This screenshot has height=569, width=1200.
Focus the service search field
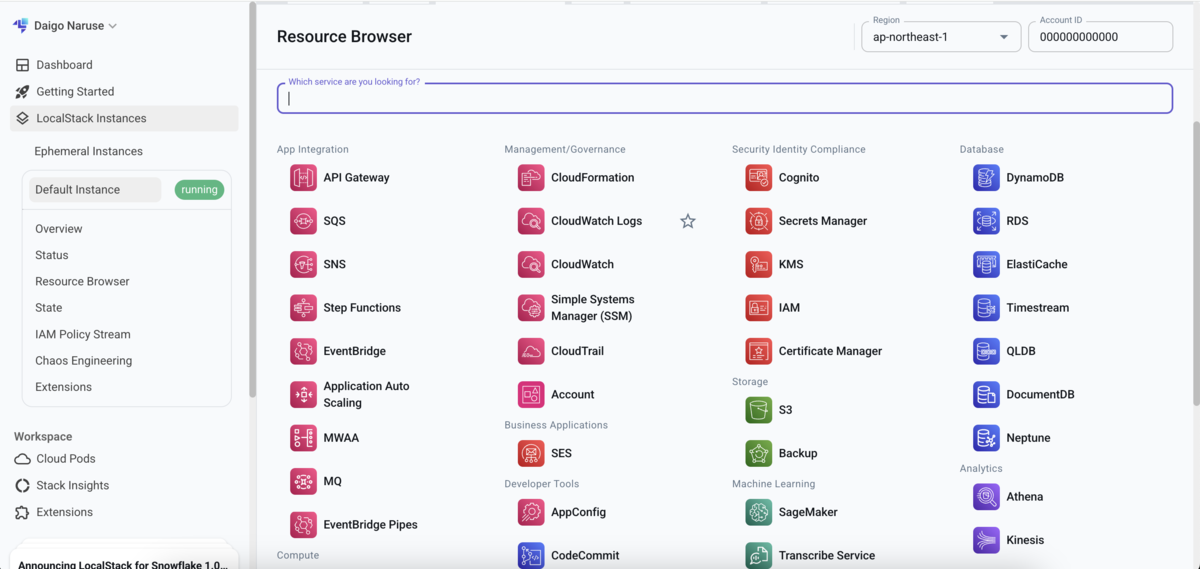725,98
